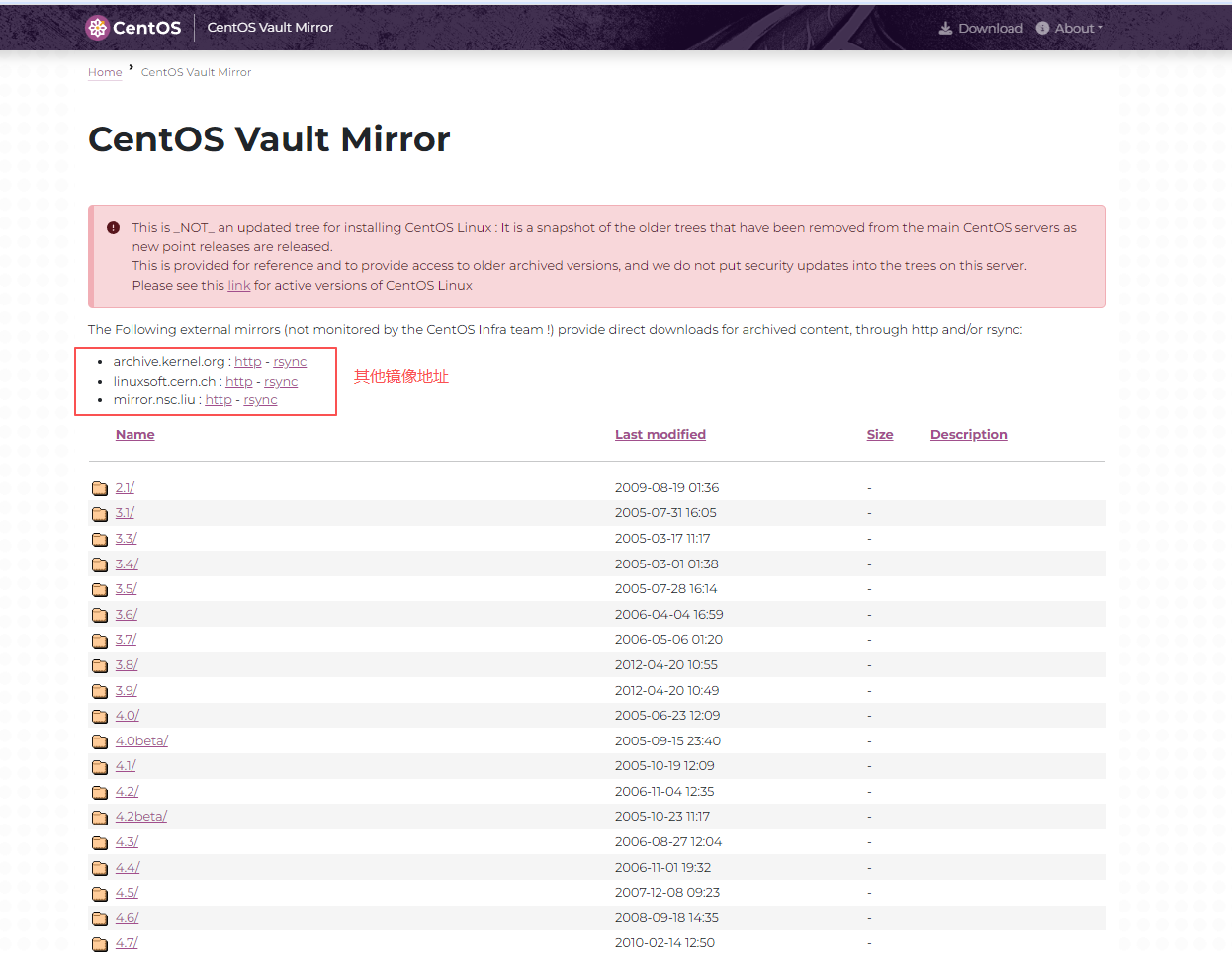Screen dimensions: 1232x955
Task: Sort listing by Name column
Action: pyautogui.click(x=135, y=434)
